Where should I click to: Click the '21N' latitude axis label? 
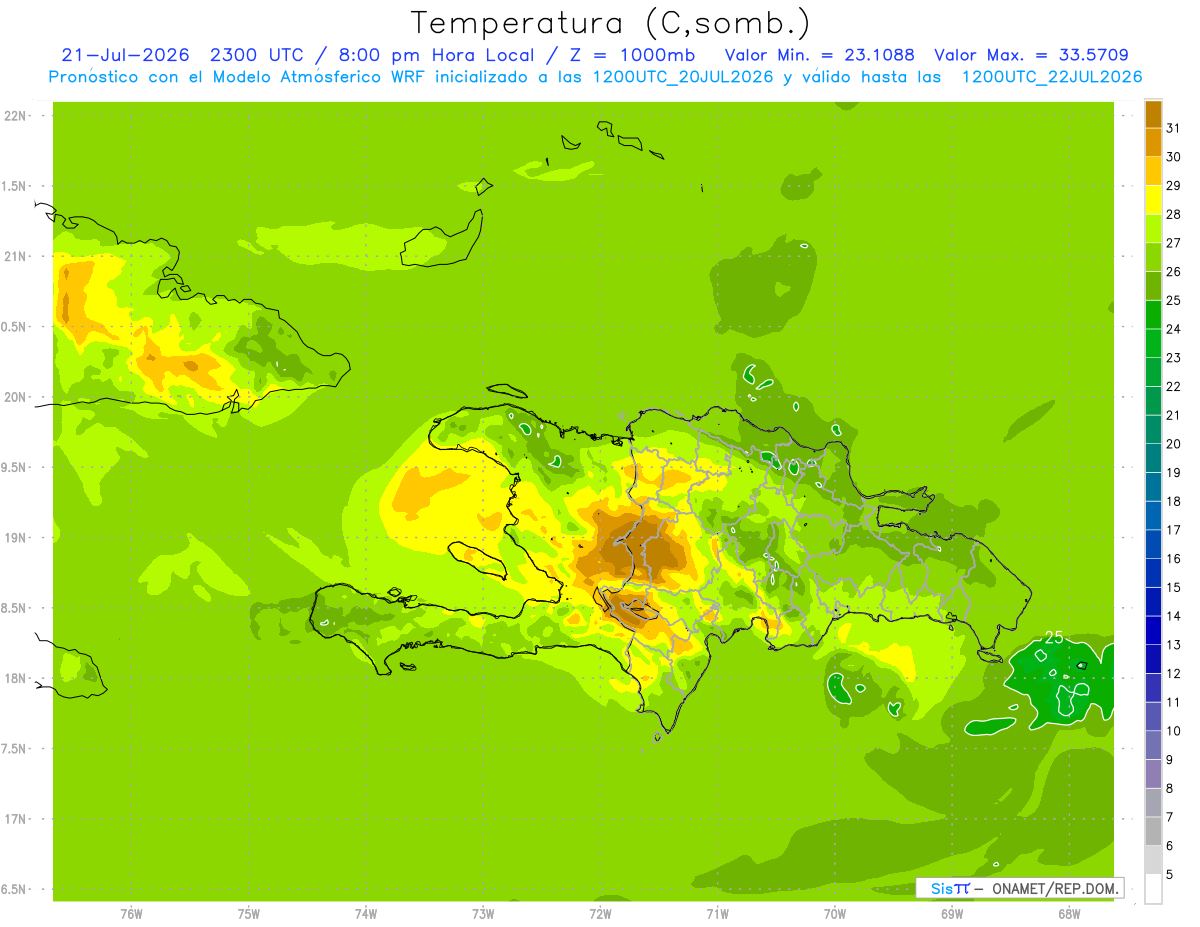(14, 257)
